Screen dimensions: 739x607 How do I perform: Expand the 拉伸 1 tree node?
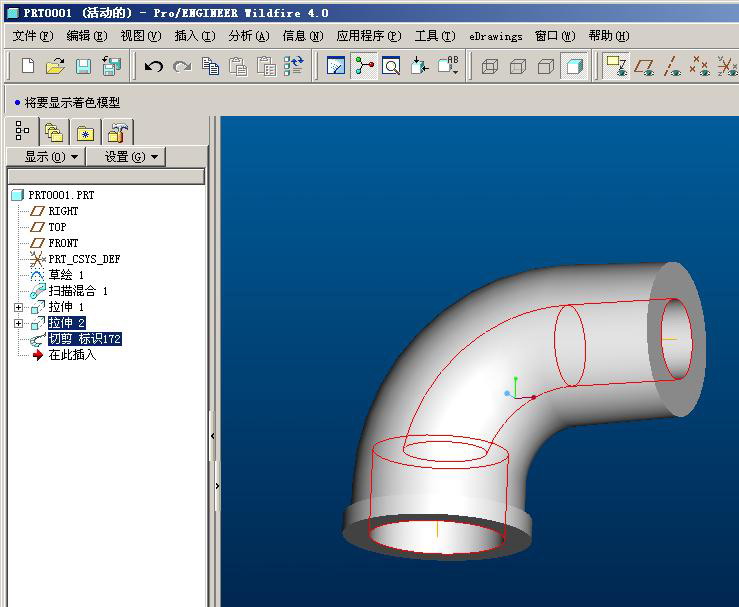coord(18,307)
